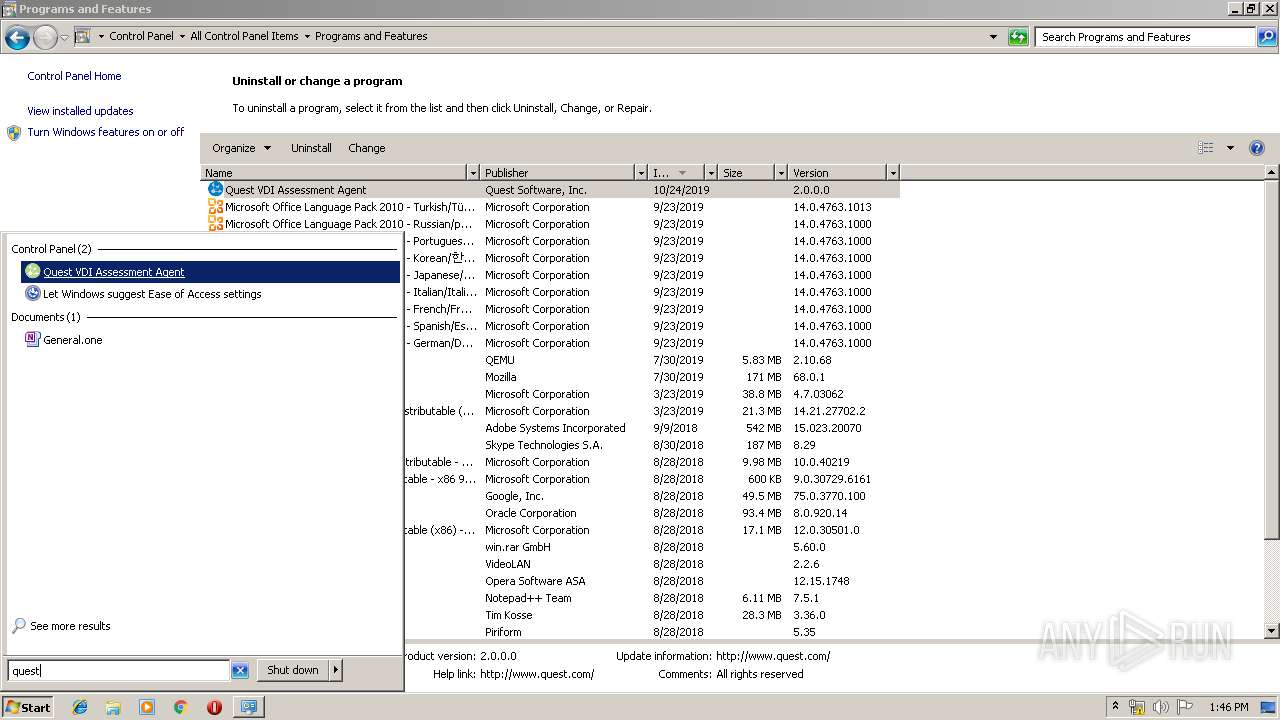Click the Back navigation arrow
This screenshot has height=720, width=1280.
coord(17,38)
